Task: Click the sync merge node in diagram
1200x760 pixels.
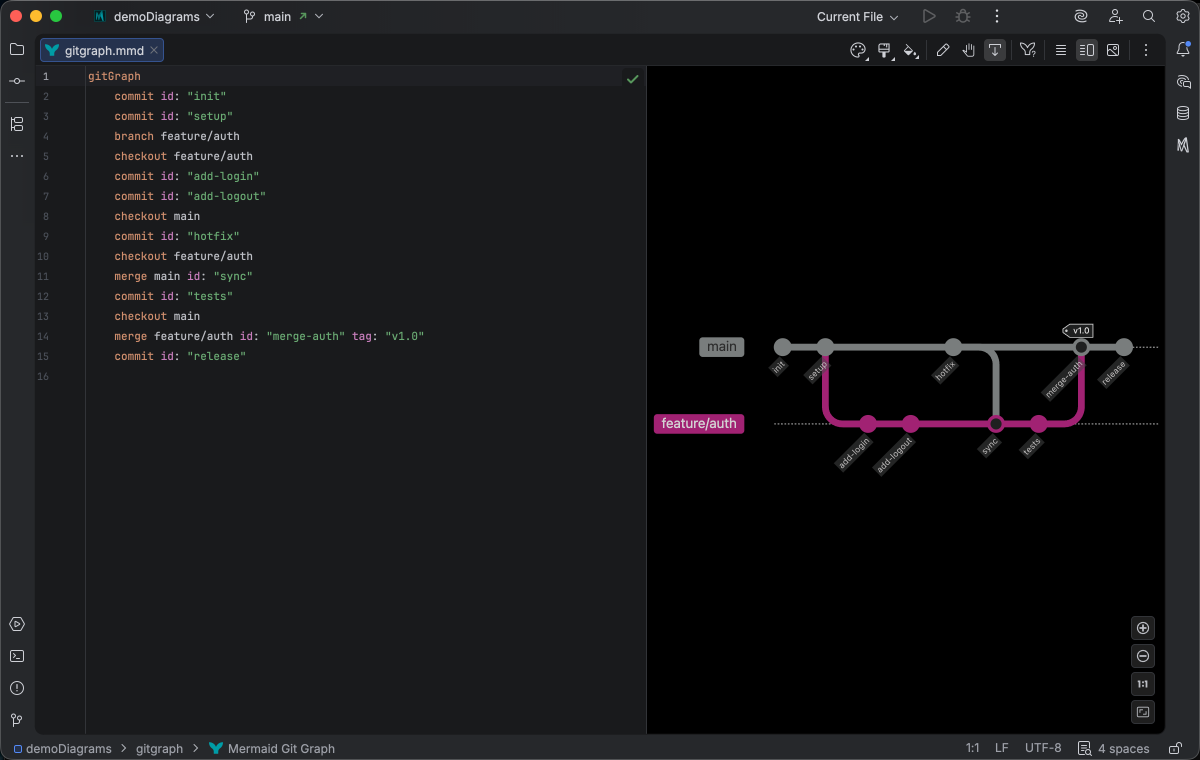Action: [995, 424]
